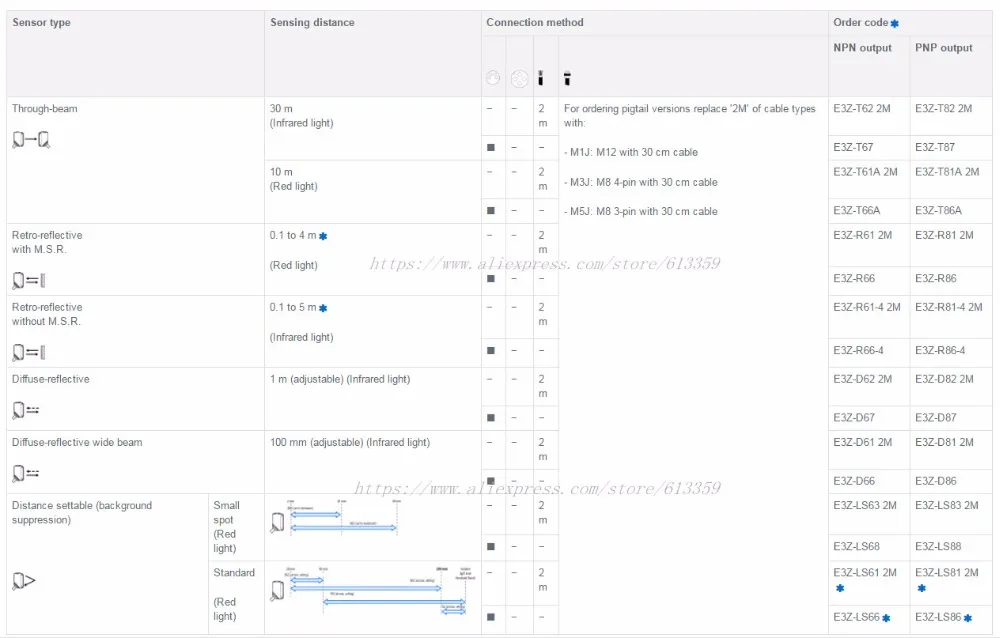Open the Small spot sensing distance diagram
1000x638 pixels.
coord(336,518)
